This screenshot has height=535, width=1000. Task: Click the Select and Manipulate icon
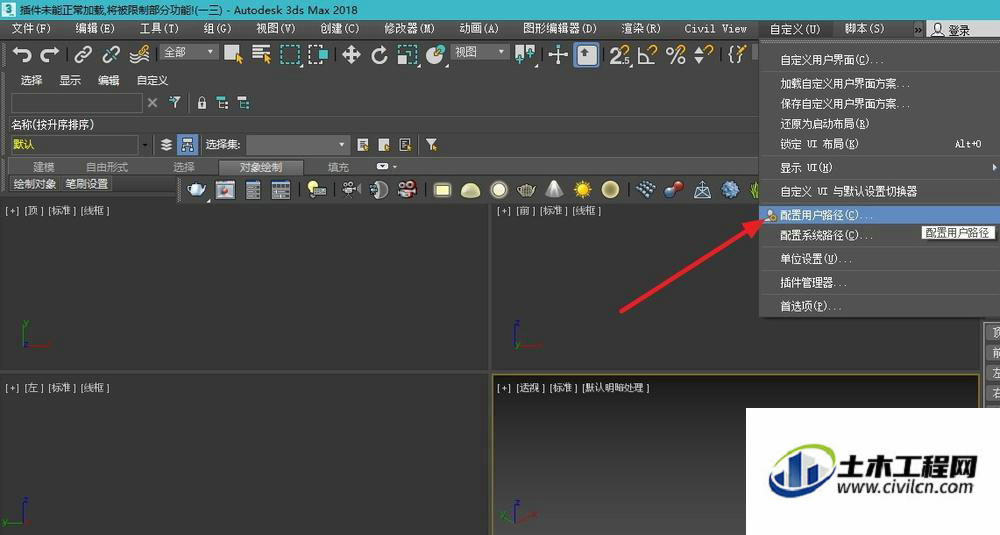558,55
